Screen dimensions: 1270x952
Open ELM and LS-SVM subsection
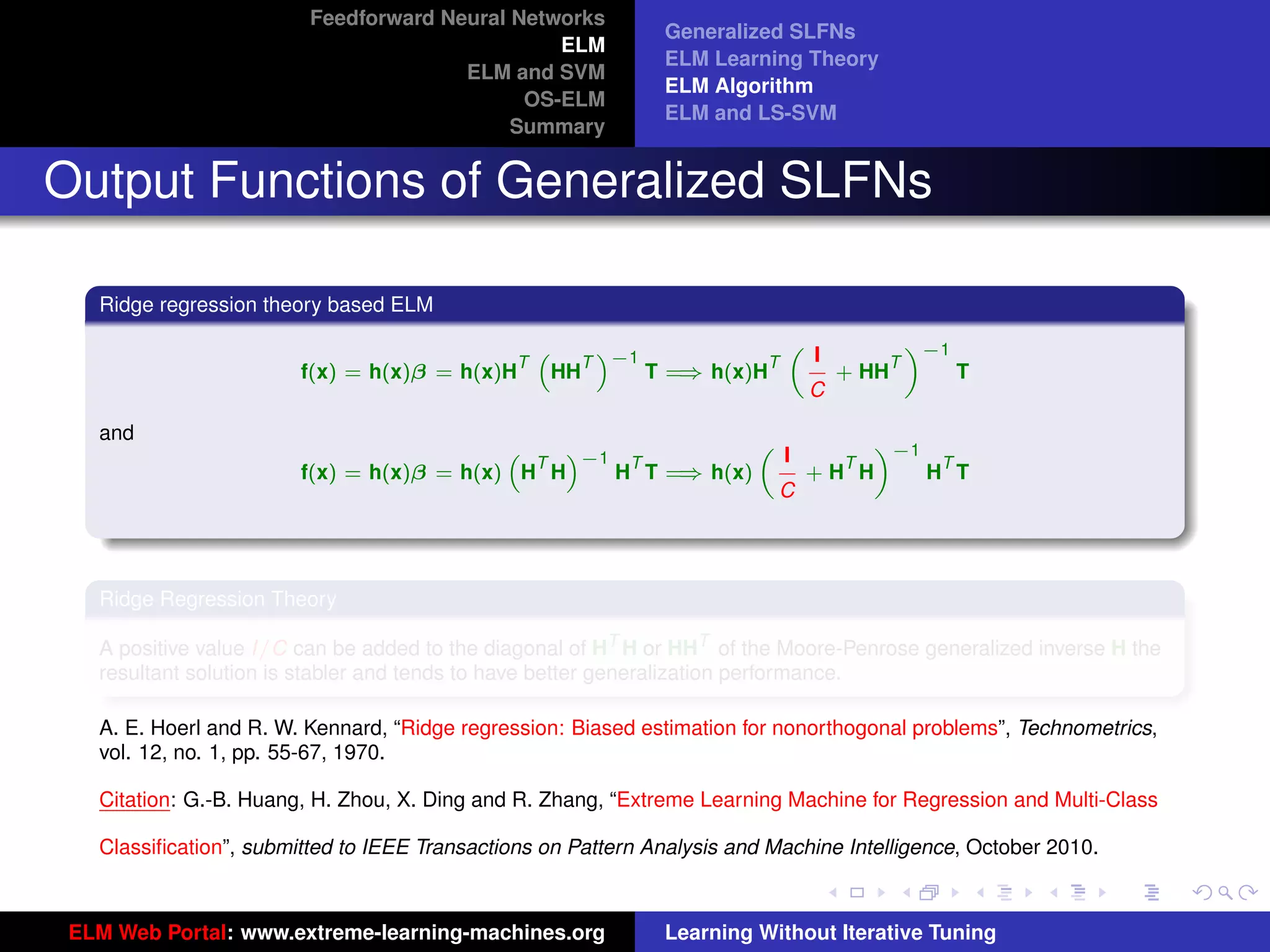click(x=750, y=113)
